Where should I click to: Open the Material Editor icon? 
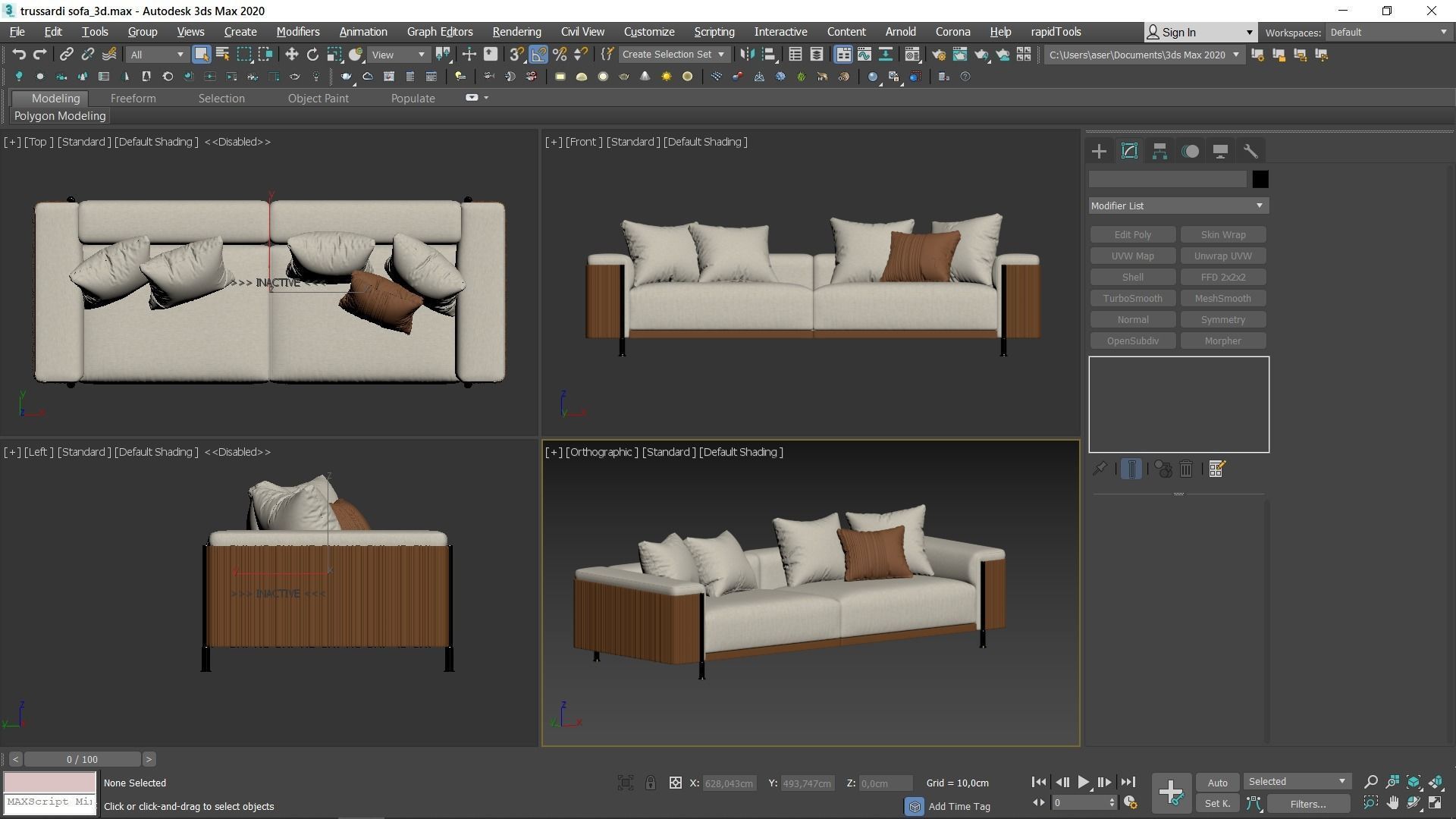point(912,54)
